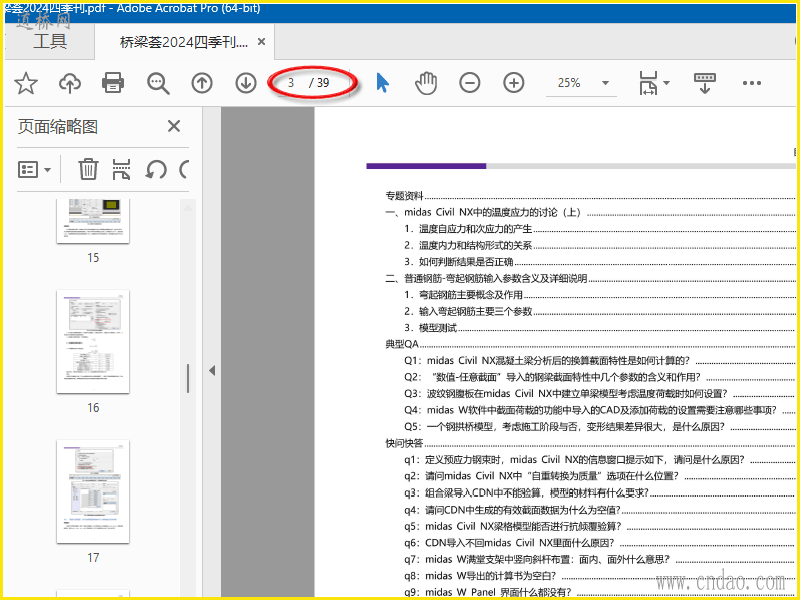
Task: Click 2. 输入弯起钢筋主要三个参数 line
Action: 468,311
